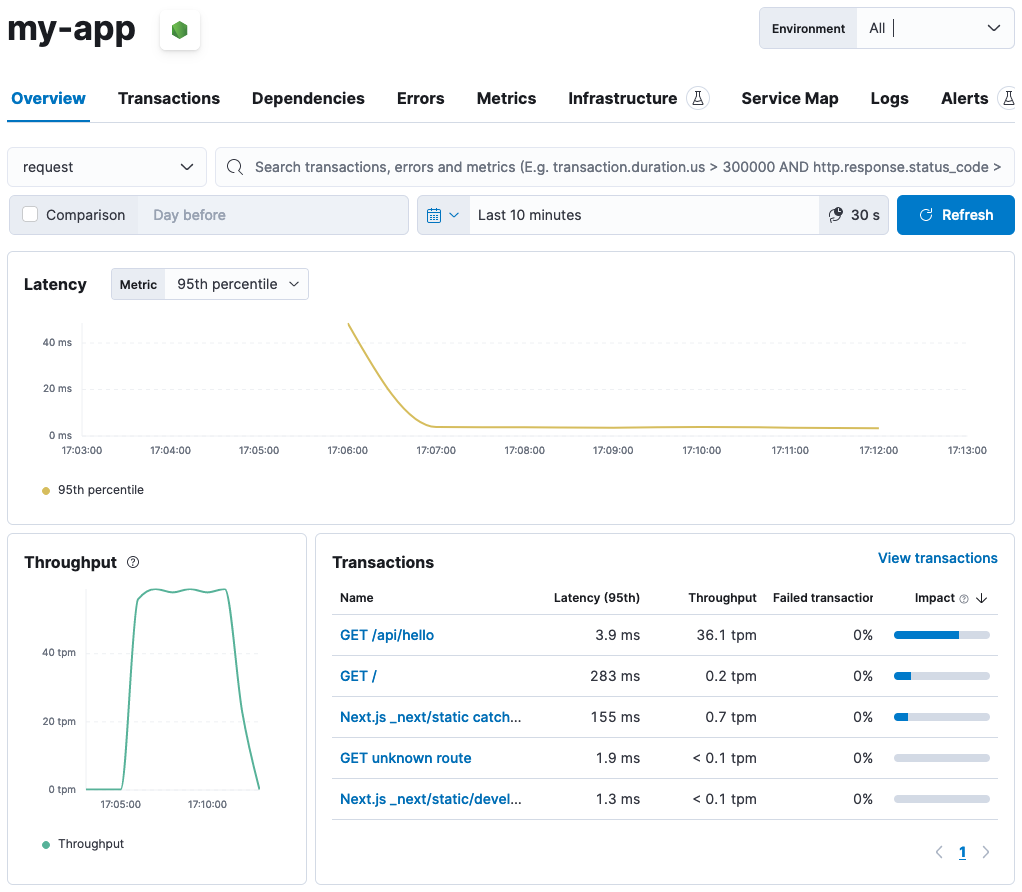1022x892 pixels.
Task: Click the beaker icon beside Alerts
Action: [1007, 98]
